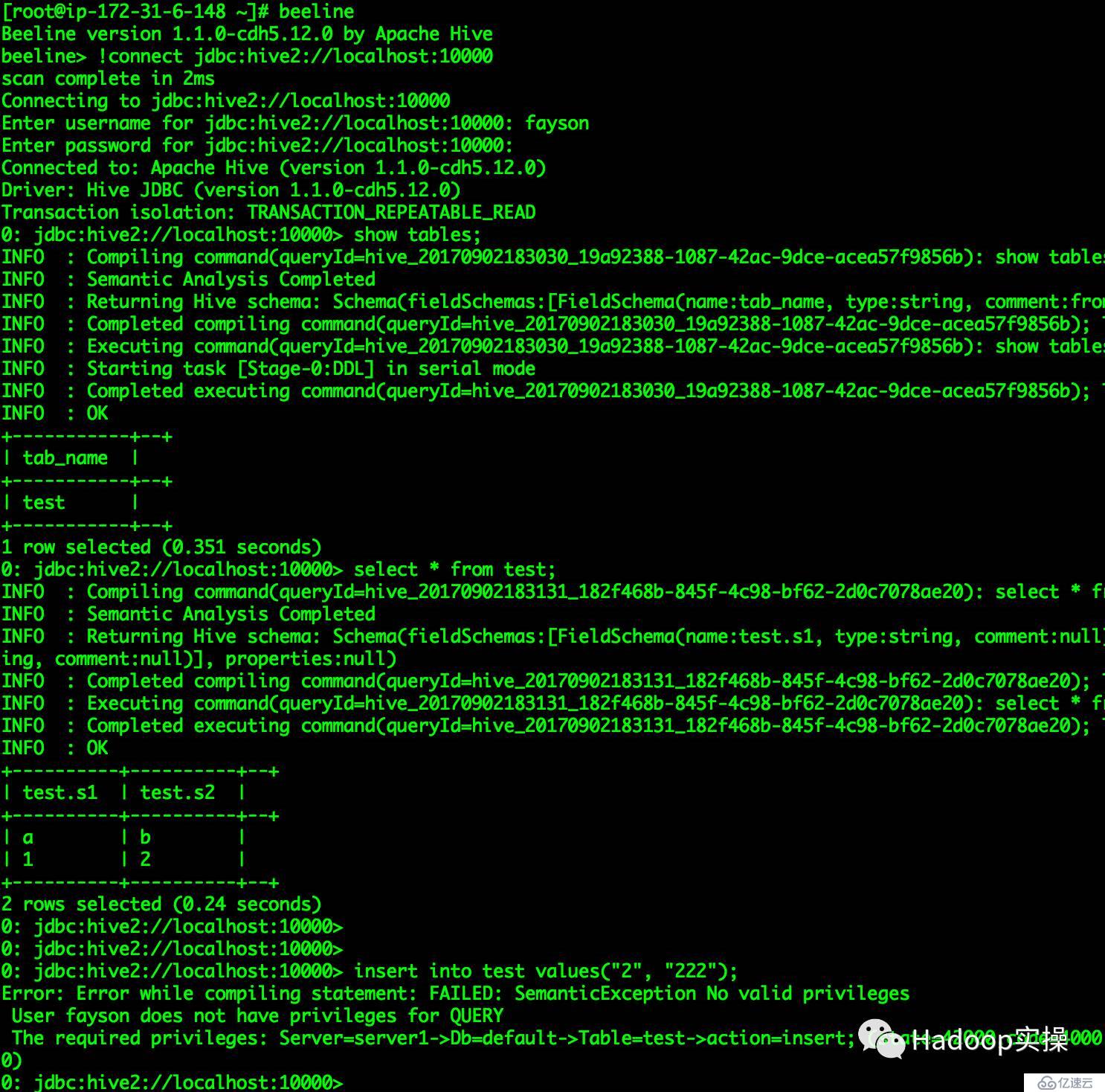Click the username 'fayson' in login prompt
The height and width of the screenshot is (1092, 1105).
tap(557, 123)
